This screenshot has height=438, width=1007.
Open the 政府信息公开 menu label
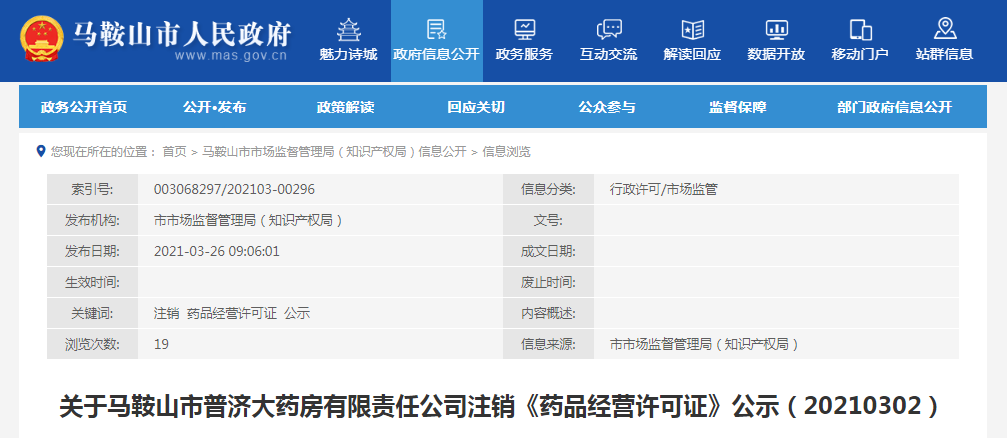pyautogui.click(x=436, y=55)
